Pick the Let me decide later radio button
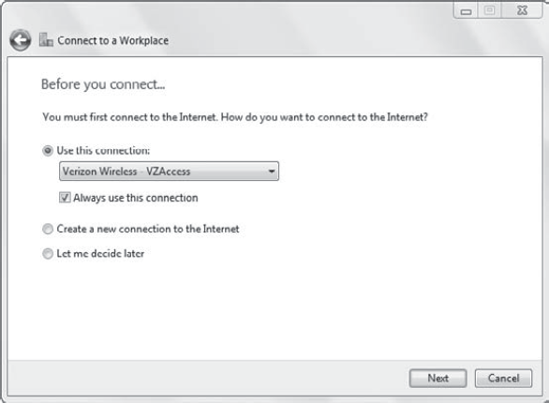 tap(48, 253)
